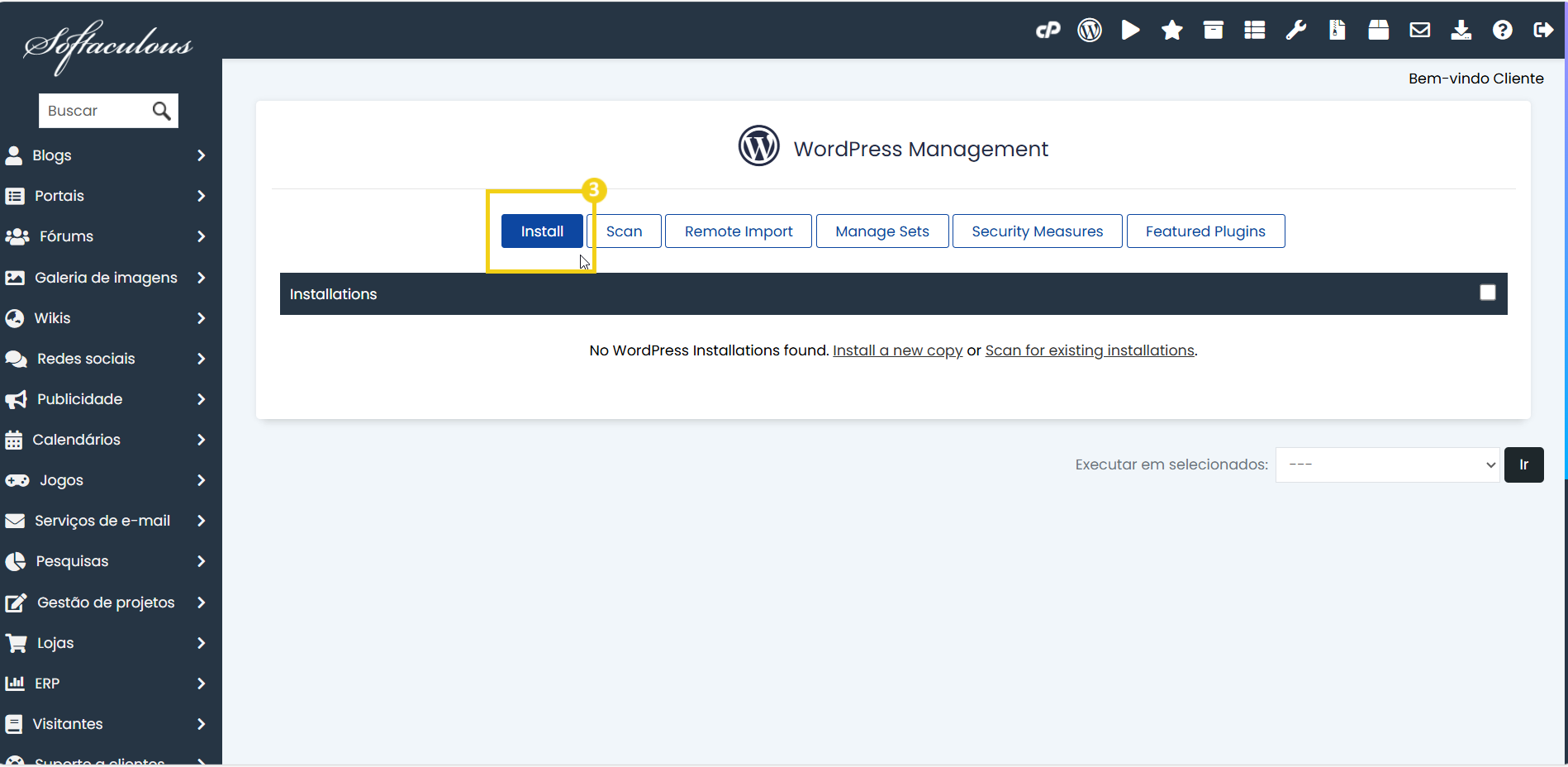Follow 'Scan for existing installations' link
The image size is (1568, 767).
tap(1090, 350)
